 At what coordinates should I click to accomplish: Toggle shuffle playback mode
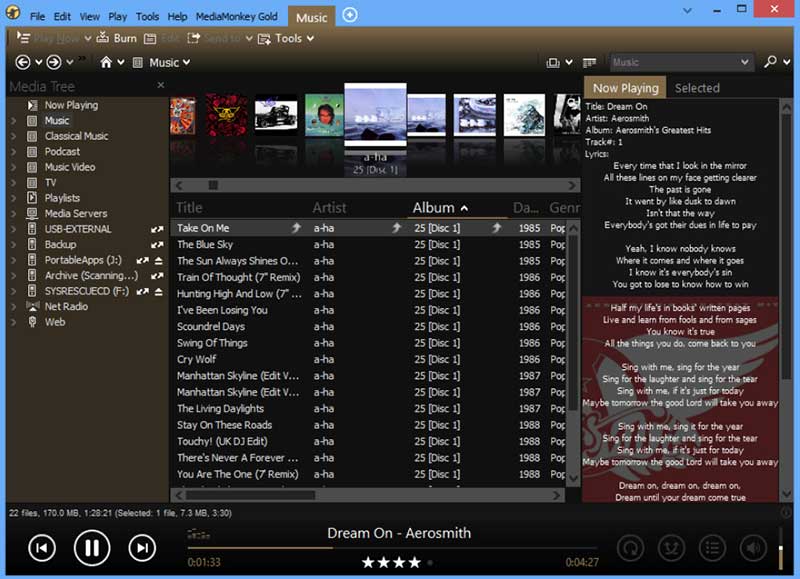coord(671,547)
